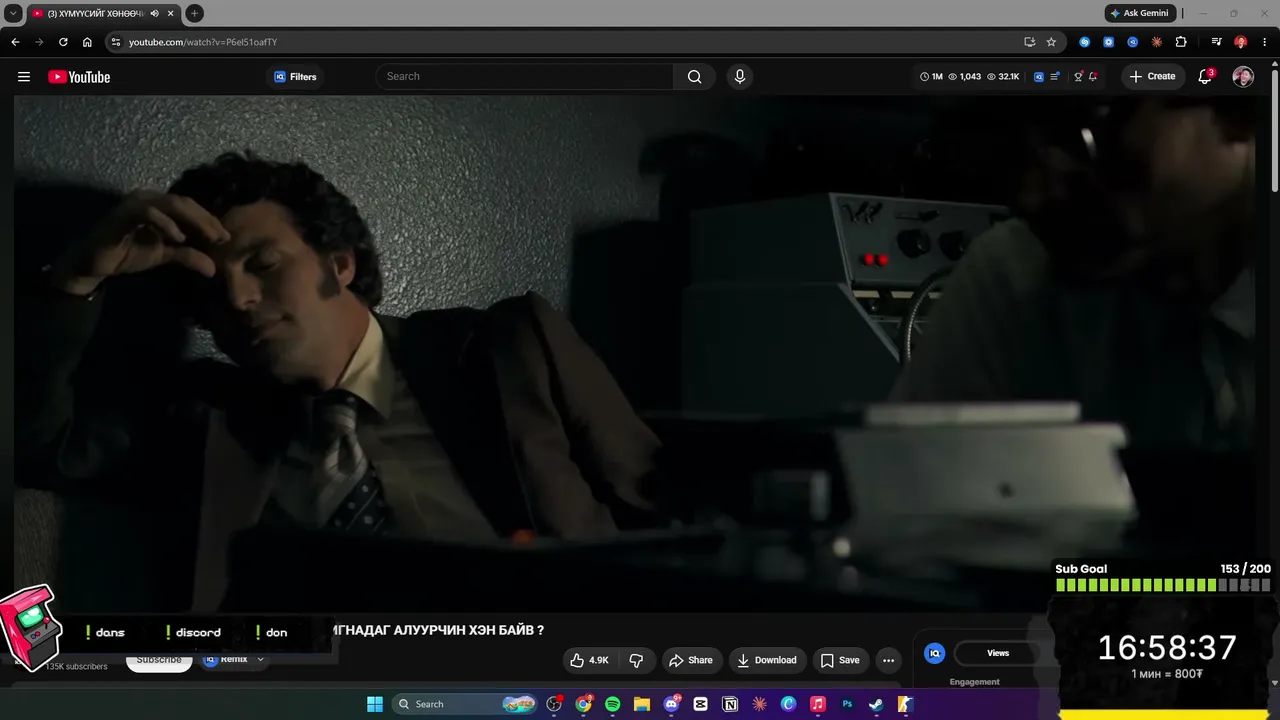
Task: Open a new browser tab
Action: point(194,13)
